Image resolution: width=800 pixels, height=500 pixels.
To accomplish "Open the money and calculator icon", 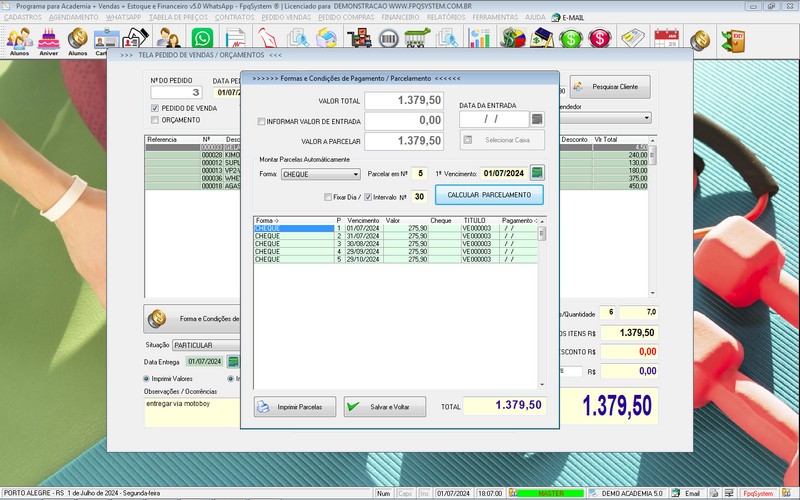I will point(542,38).
